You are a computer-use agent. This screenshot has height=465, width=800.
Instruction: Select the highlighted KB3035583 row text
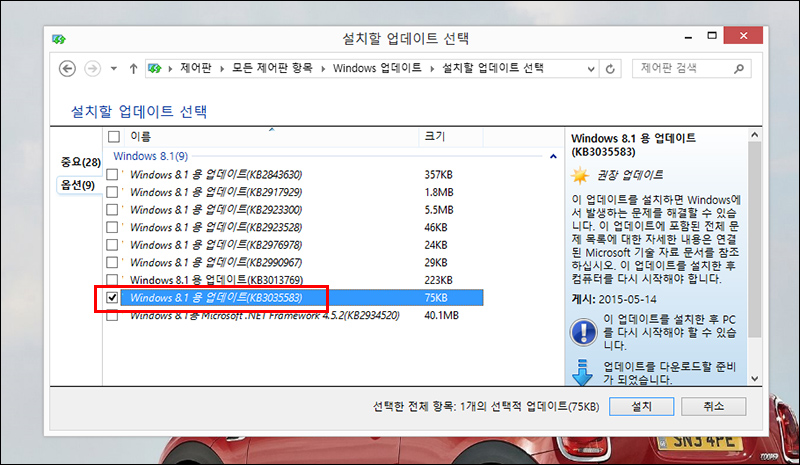tap(216, 298)
